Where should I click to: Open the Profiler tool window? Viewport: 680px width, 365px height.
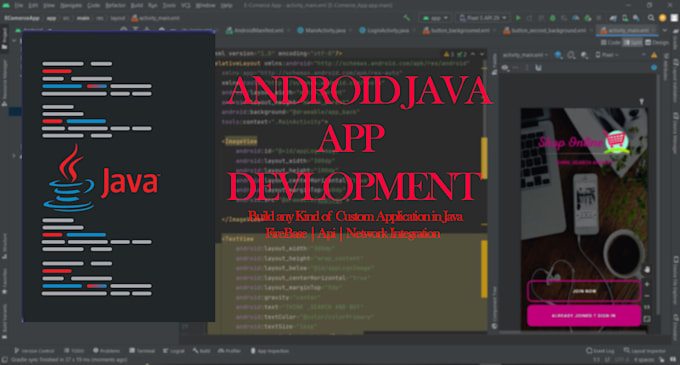(229, 351)
